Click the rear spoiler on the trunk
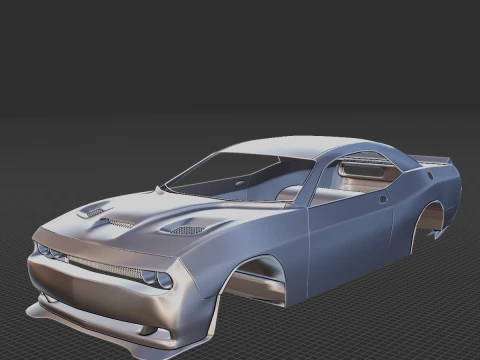The width and height of the screenshot is (480, 360). tap(432, 160)
